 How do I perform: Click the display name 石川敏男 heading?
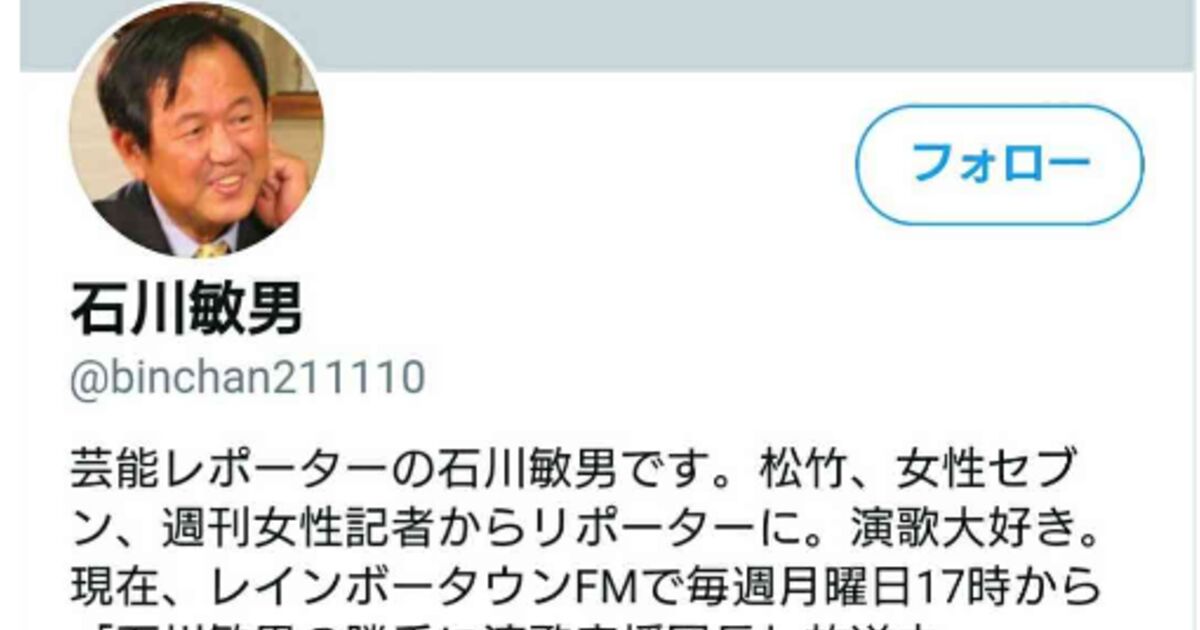(187, 311)
